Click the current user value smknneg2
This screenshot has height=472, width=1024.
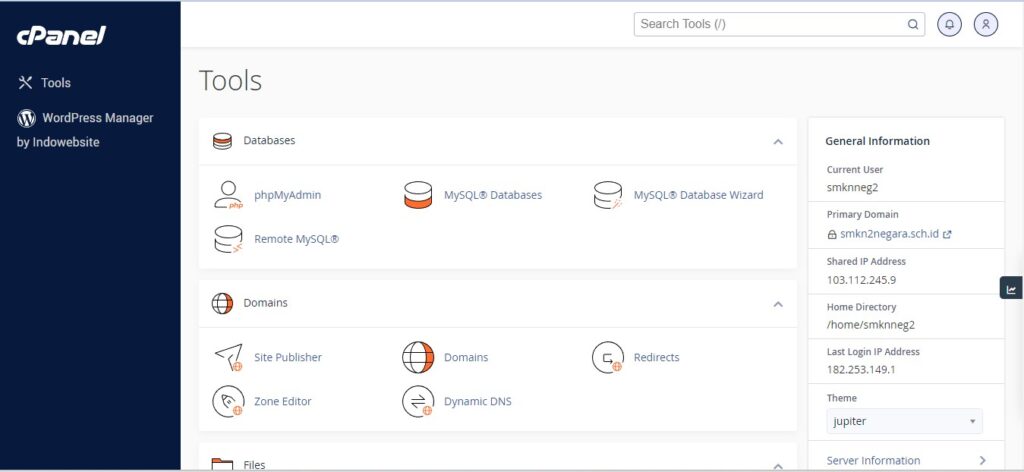(852, 188)
